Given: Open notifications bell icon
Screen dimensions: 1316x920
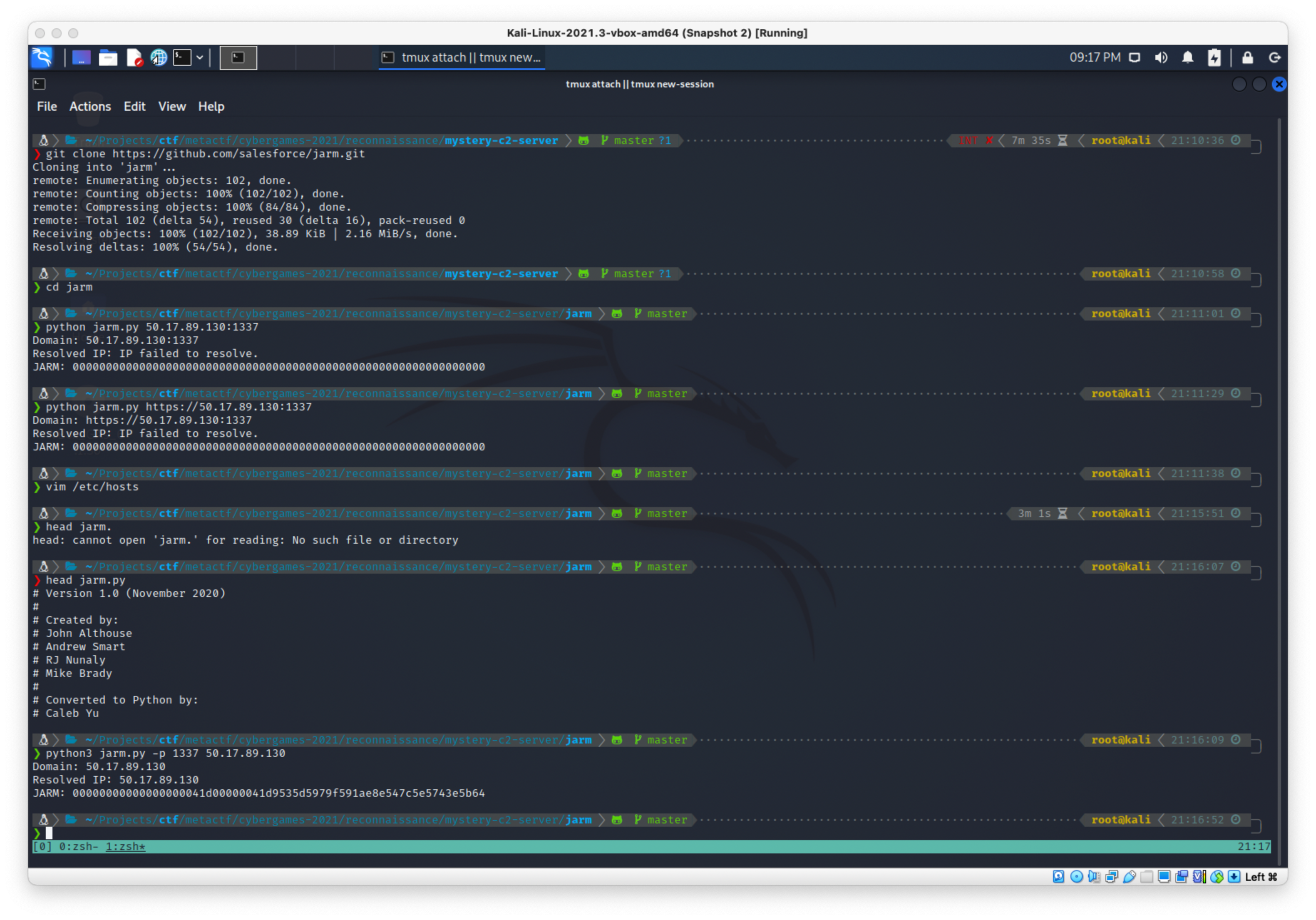Looking at the screenshot, I should [1188, 57].
